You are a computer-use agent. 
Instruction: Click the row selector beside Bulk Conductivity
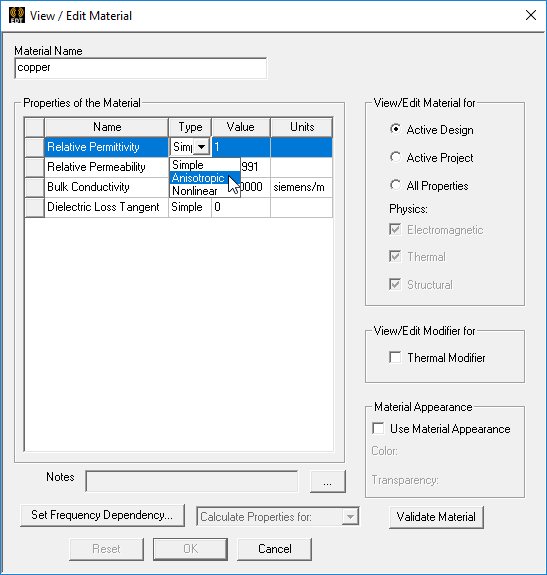(x=34, y=187)
